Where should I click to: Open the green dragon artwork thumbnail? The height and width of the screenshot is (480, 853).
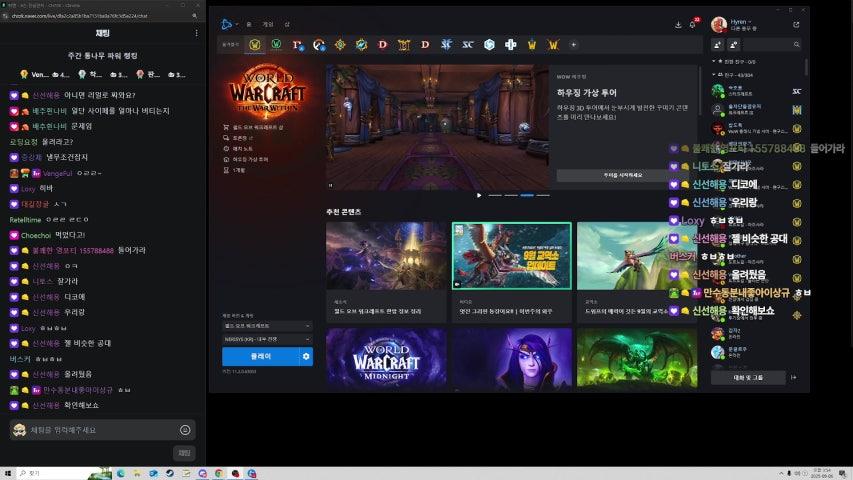point(636,358)
